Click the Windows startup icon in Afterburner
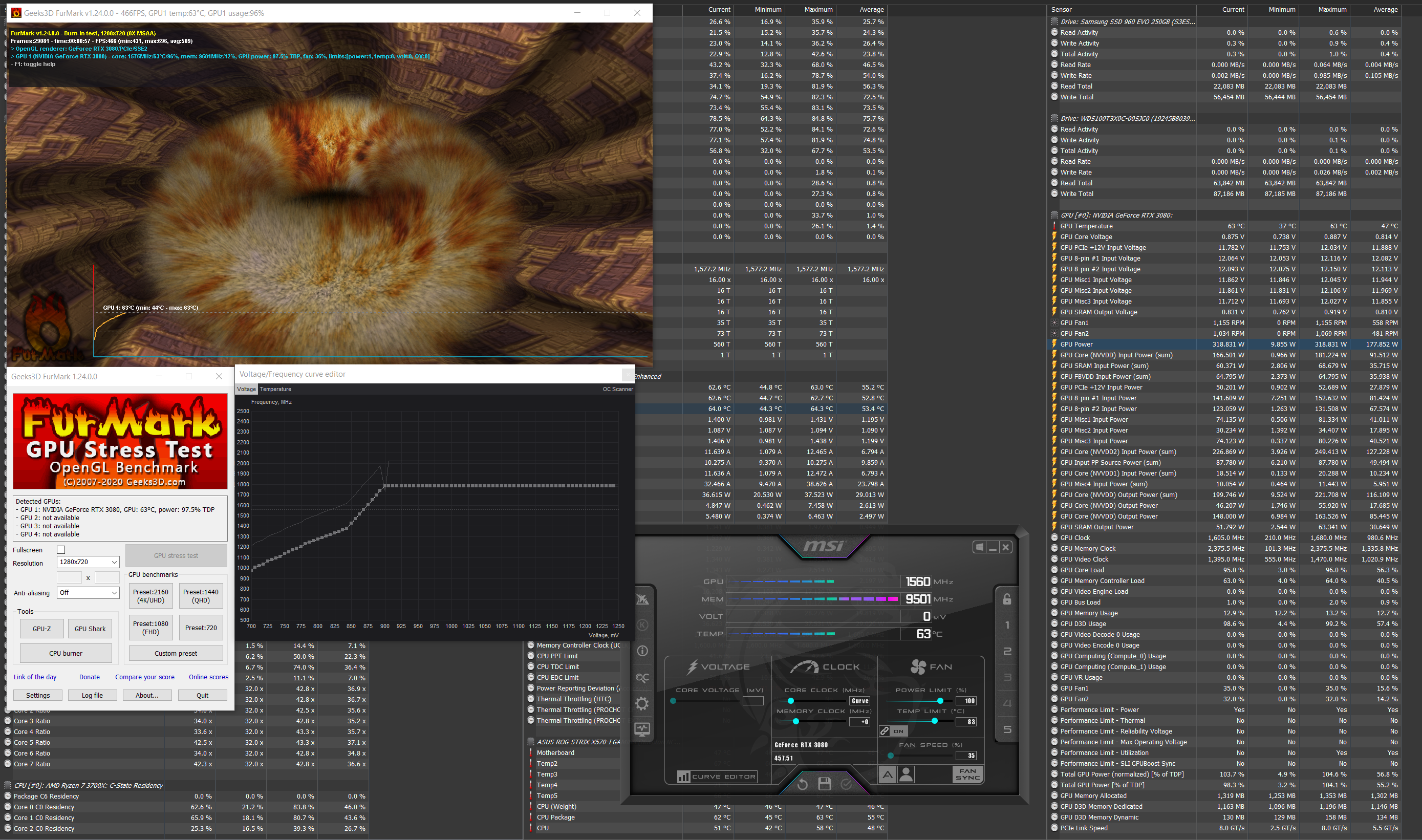1422x840 pixels. click(x=979, y=547)
